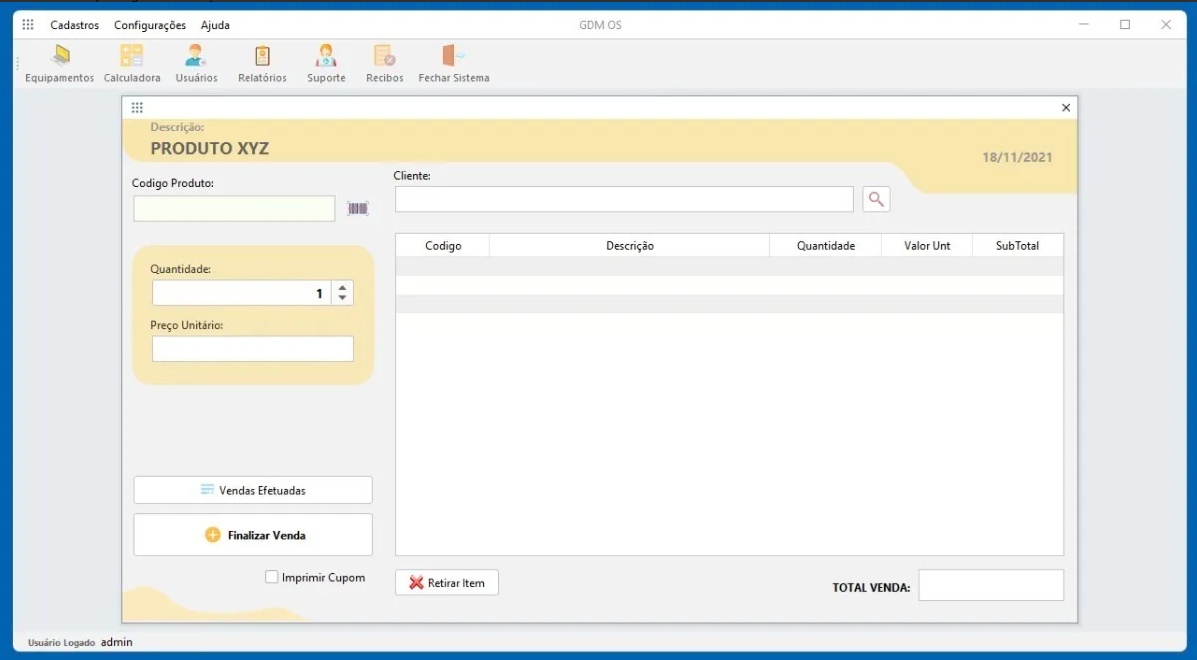Image resolution: width=1197 pixels, height=660 pixels.
Task: Click the barcode icon beside Codigo Produto
Action: 357,207
